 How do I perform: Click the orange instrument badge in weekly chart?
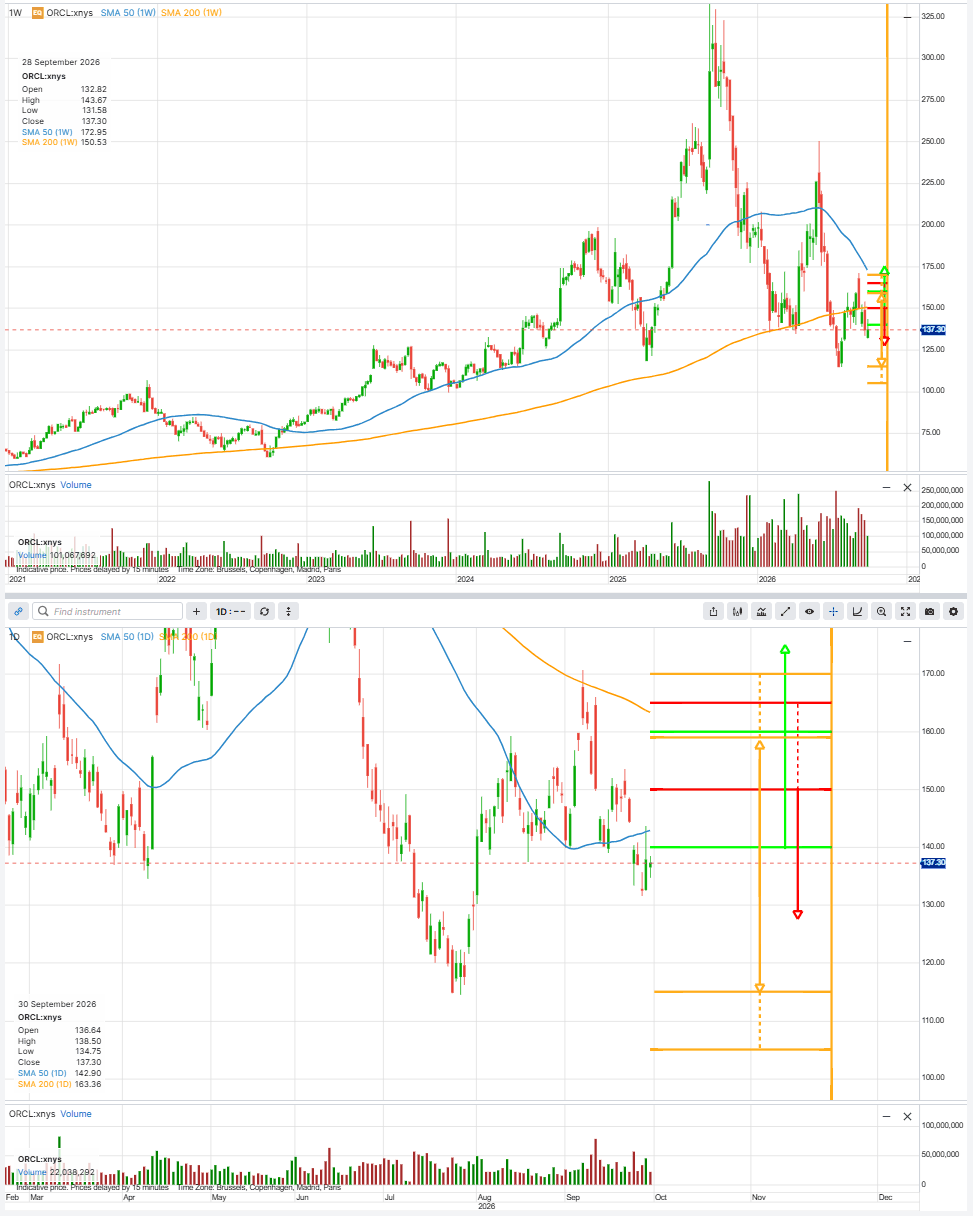(37, 13)
